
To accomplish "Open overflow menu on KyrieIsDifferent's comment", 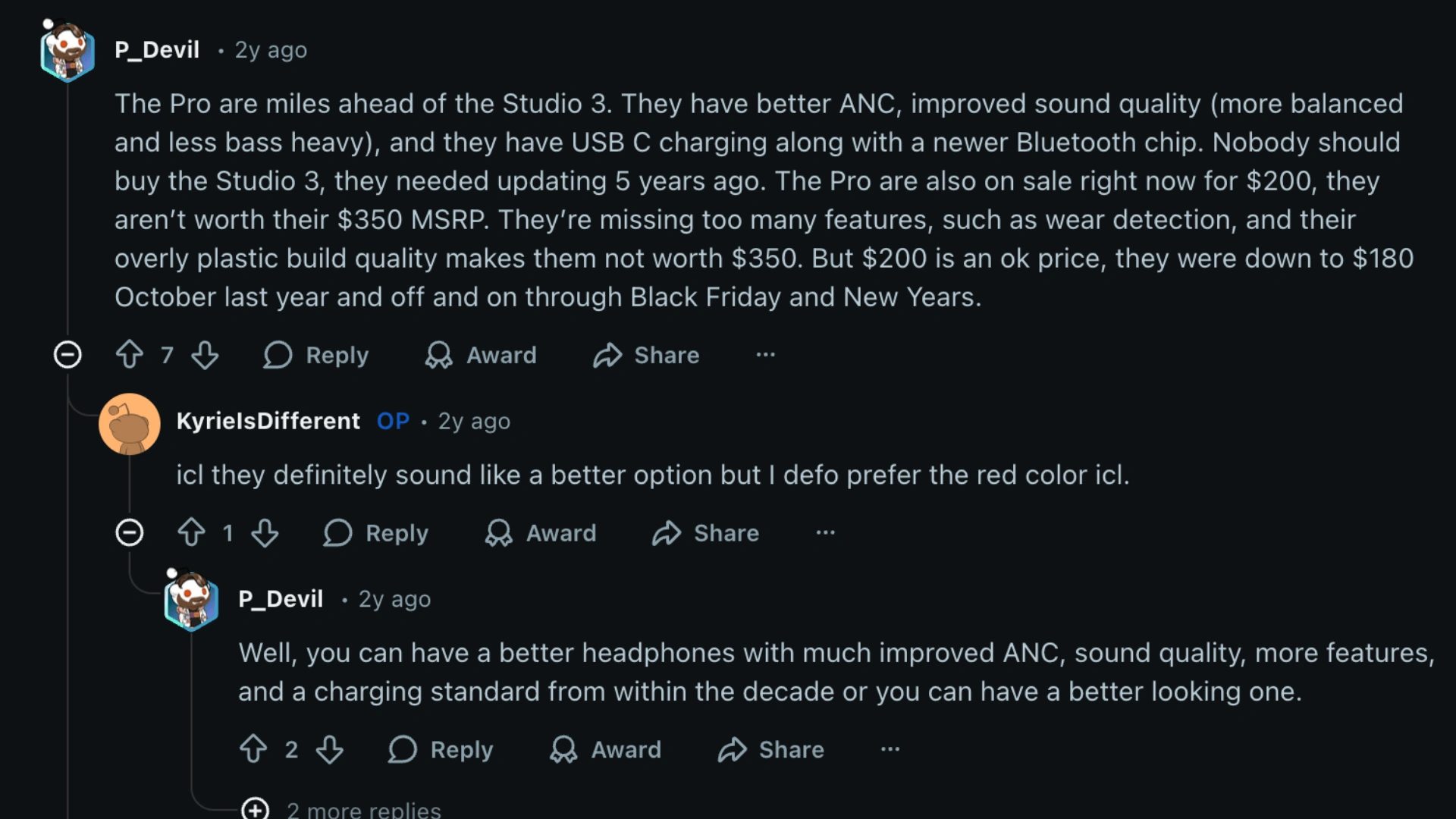I will tap(825, 533).
